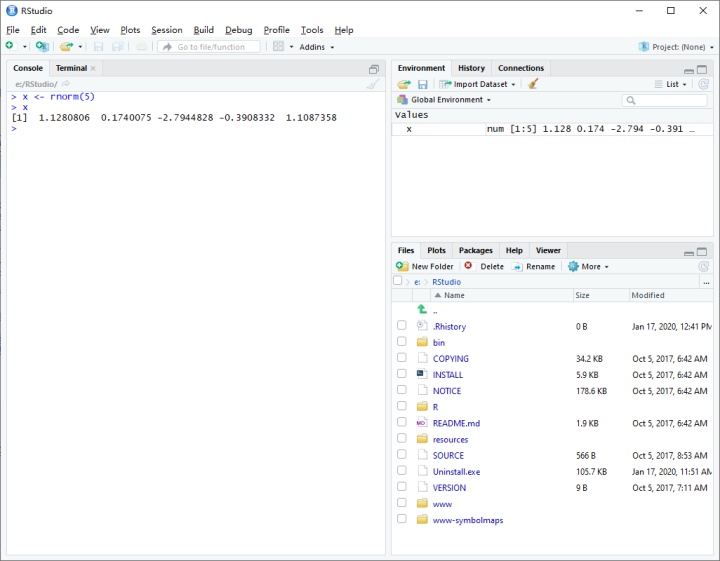Screen dimensions: 720x561
Task: Open the New File dropdown arrow
Action: coord(25,47)
